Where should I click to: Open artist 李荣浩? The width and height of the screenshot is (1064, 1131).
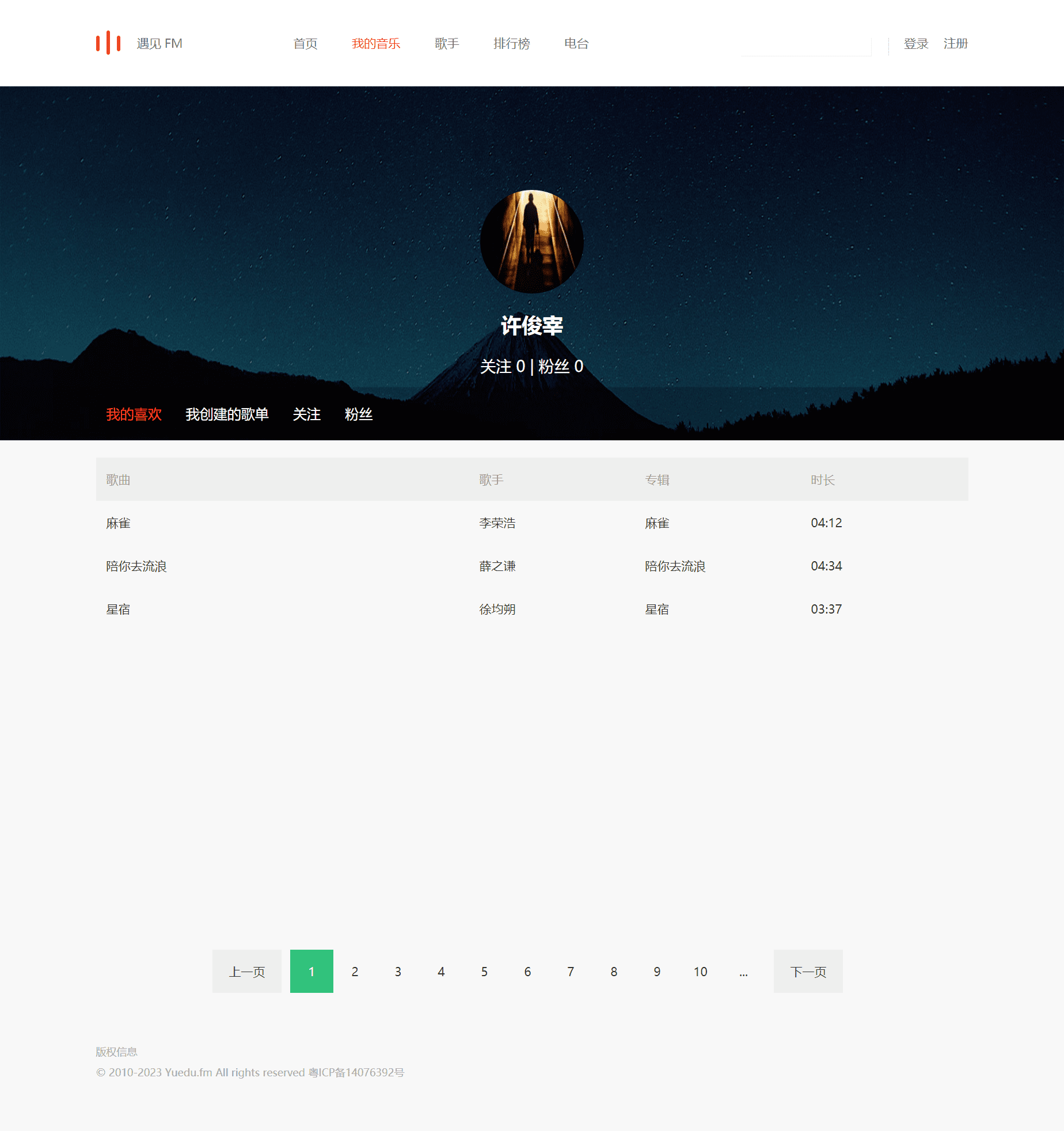point(497,523)
